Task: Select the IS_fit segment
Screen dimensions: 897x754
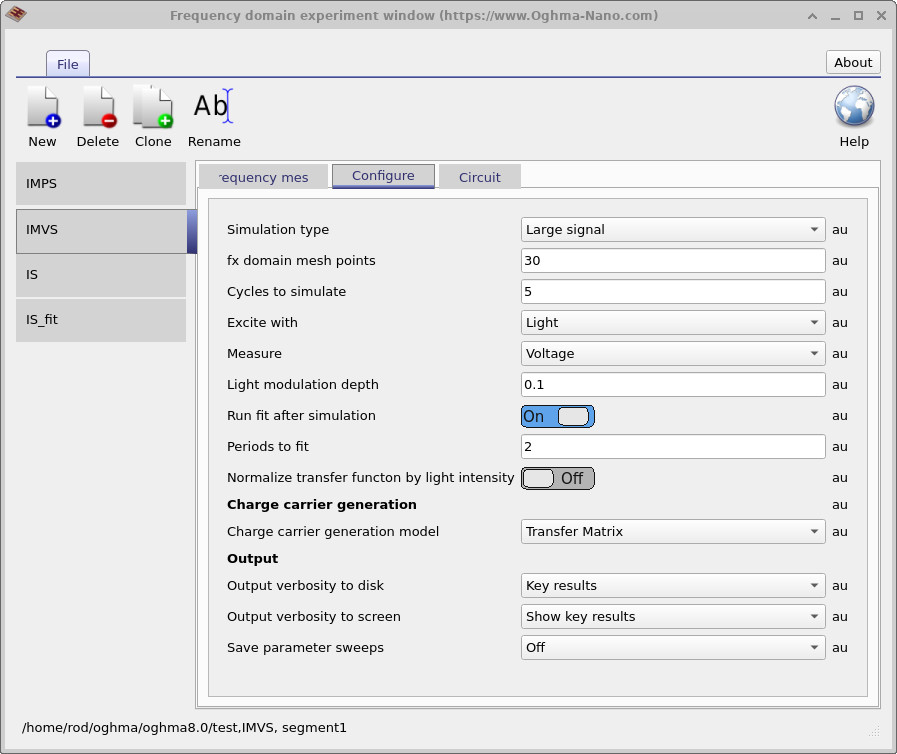Action: tap(100, 320)
